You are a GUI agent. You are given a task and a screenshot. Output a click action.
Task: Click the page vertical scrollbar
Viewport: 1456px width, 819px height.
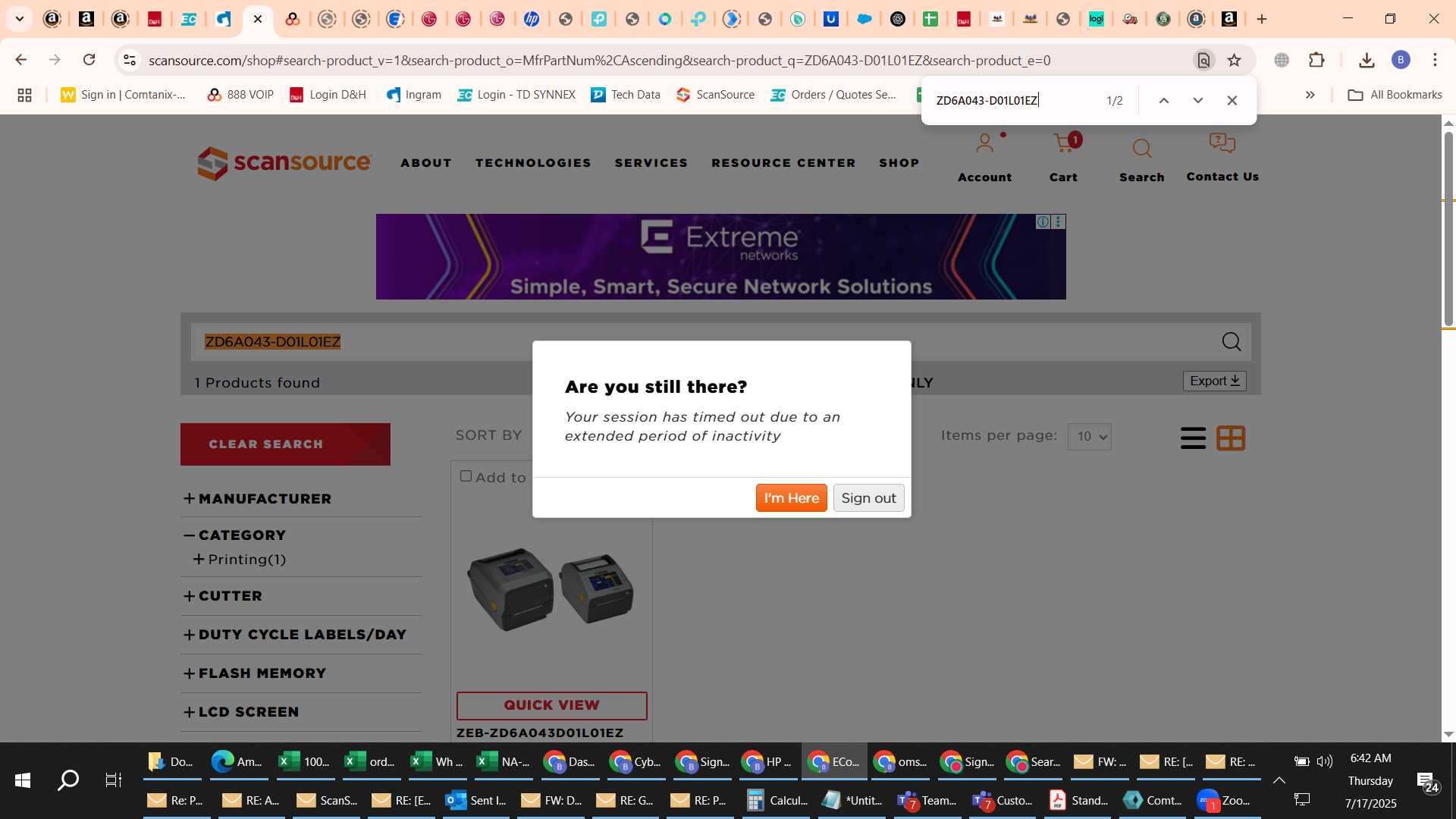[x=1448, y=228]
